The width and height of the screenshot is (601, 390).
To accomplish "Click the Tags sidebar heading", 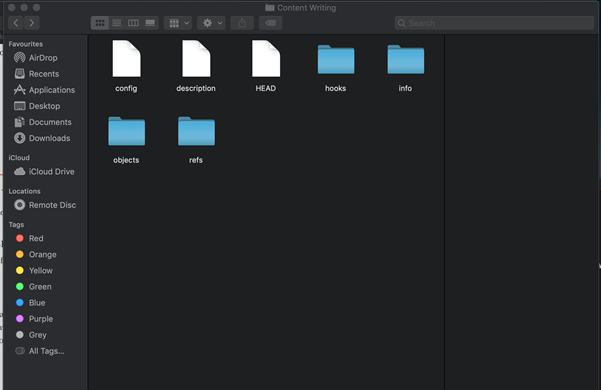I will click(x=16, y=224).
